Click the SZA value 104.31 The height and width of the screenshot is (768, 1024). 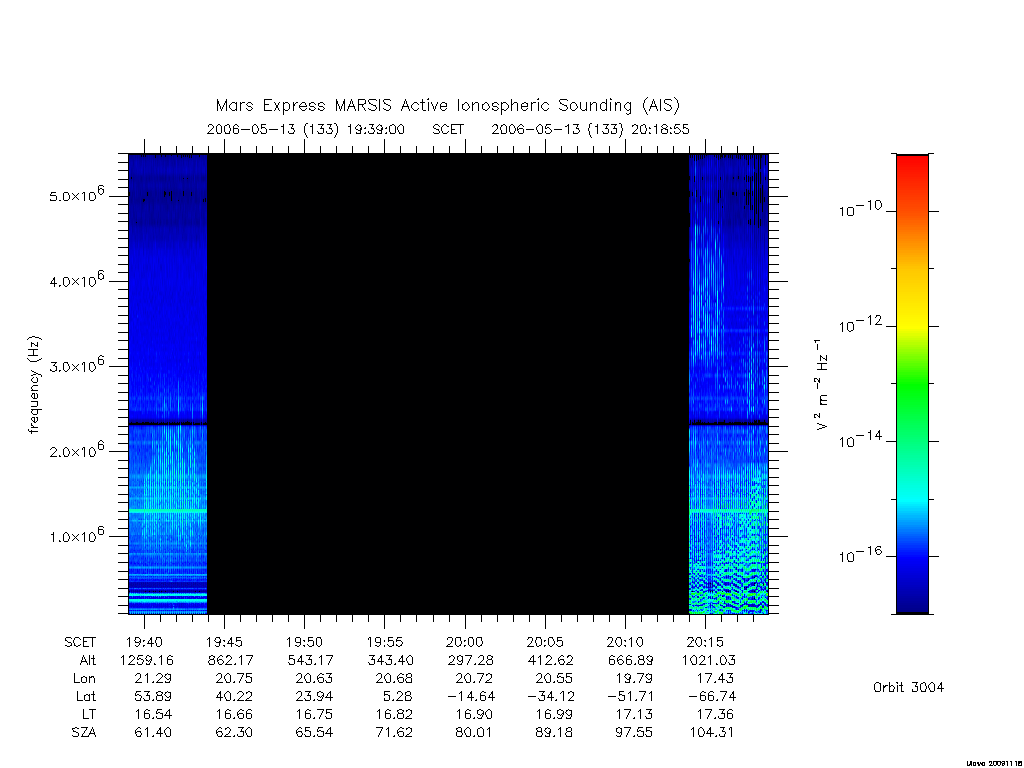(711, 732)
